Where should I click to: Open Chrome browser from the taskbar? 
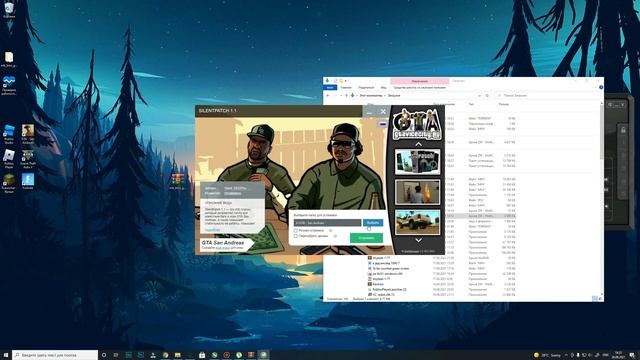click(165, 355)
